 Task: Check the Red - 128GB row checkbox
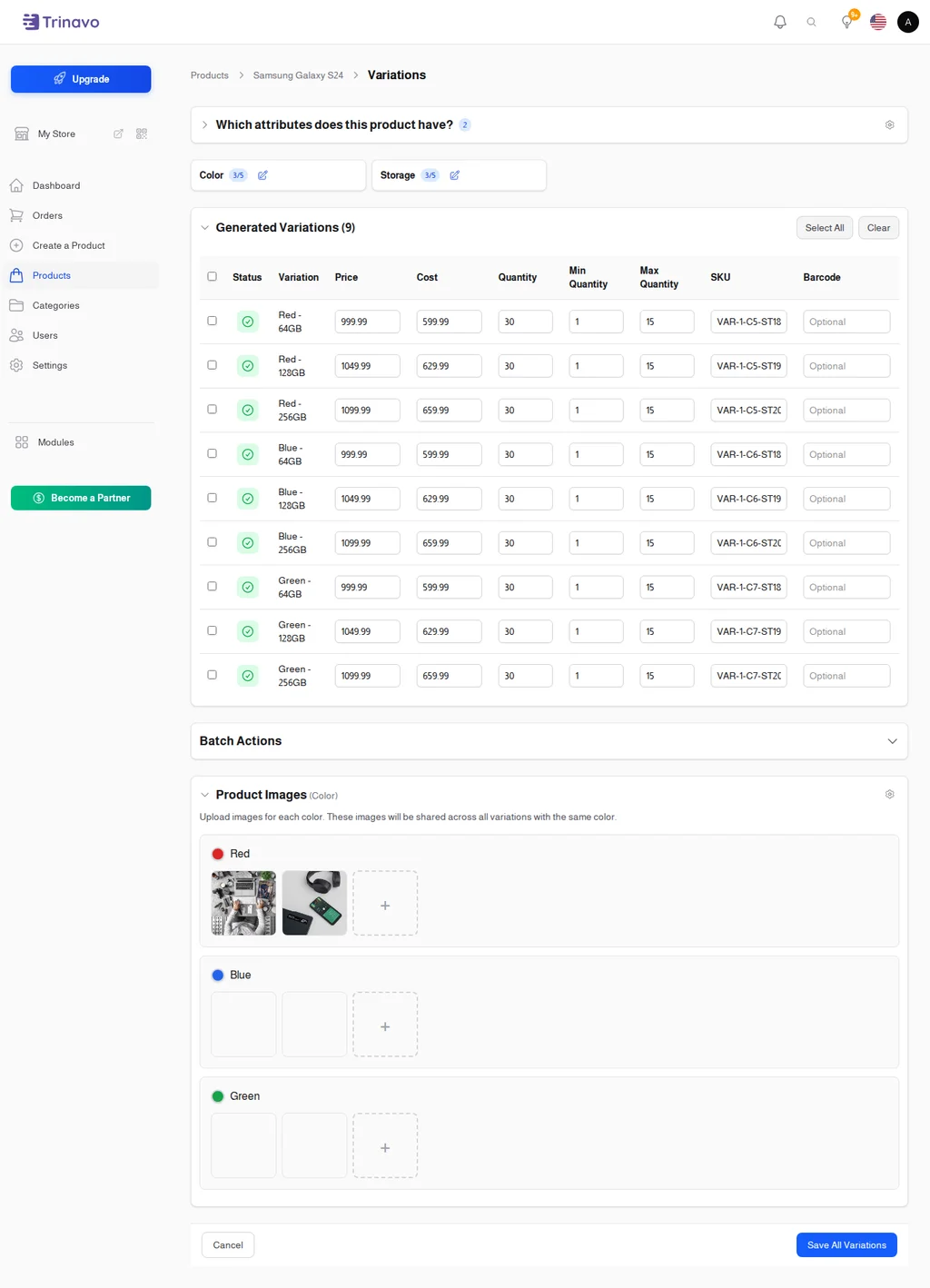[x=212, y=365]
